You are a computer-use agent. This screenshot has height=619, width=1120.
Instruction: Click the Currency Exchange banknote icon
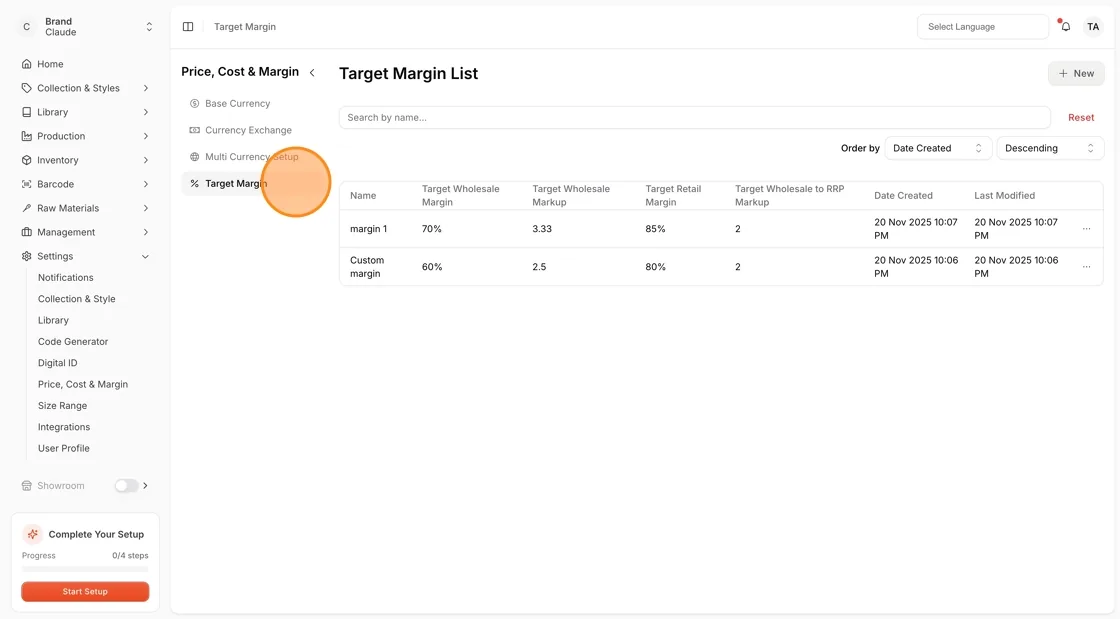[194, 130]
